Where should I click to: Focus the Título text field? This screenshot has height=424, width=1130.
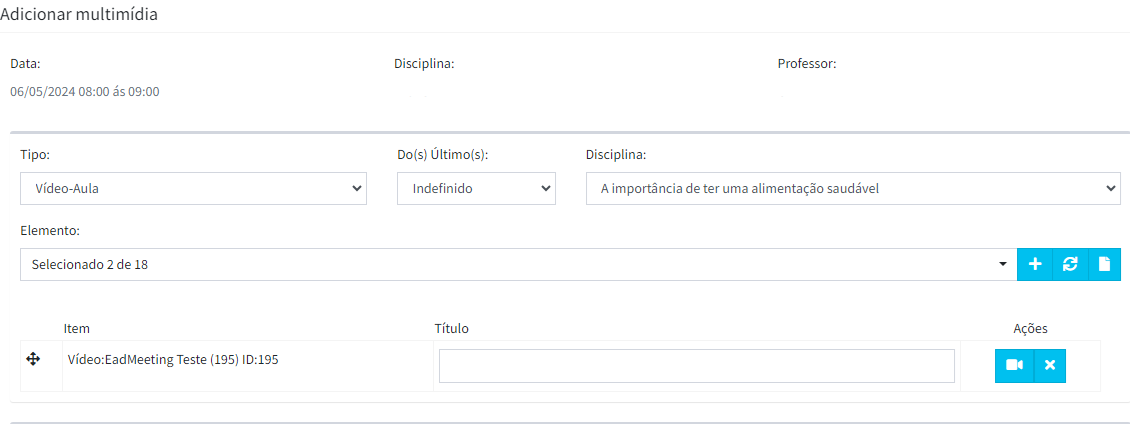click(697, 366)
